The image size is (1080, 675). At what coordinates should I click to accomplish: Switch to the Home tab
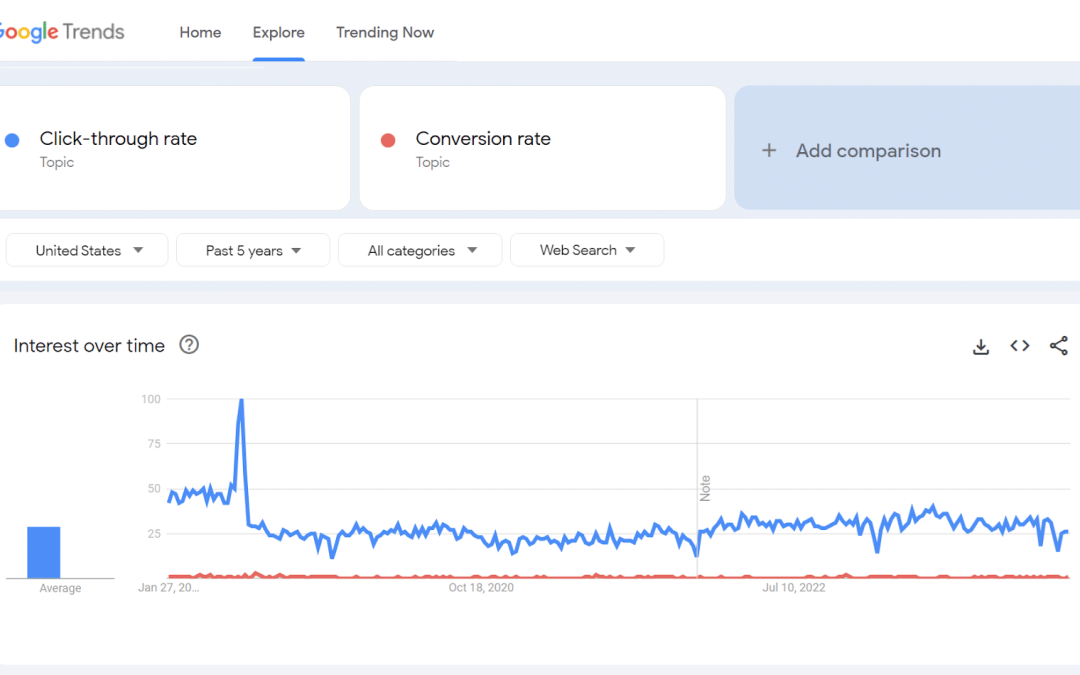tap(200, 32)
